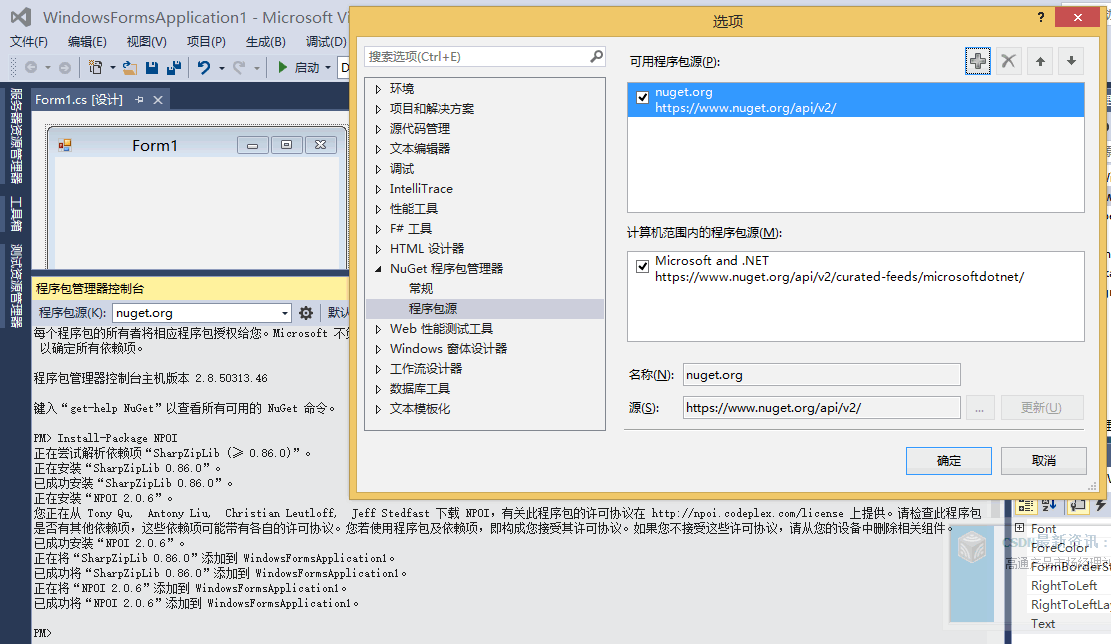
Task: Click the navigate forward toolbar icon
Action: [64, 67]
